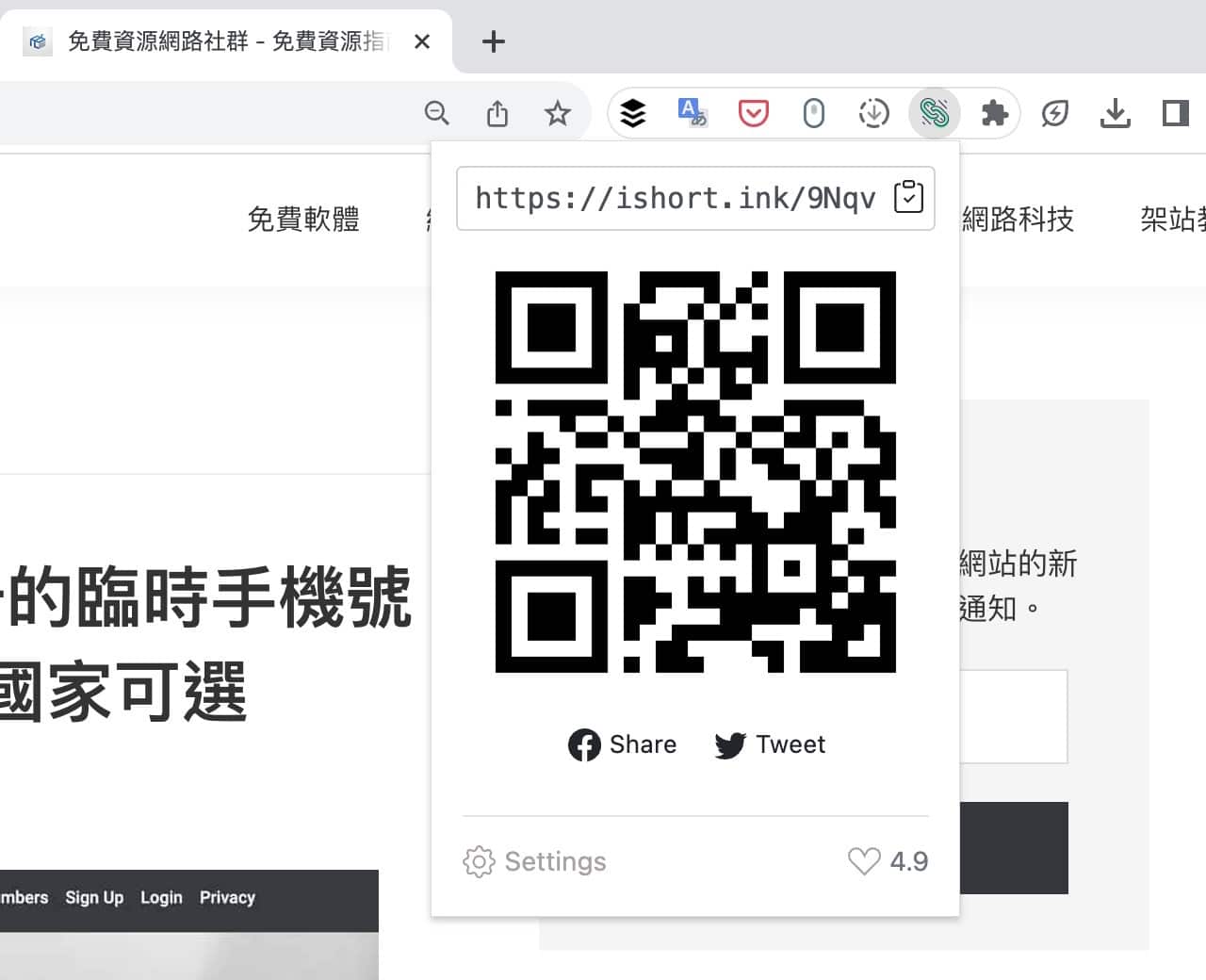Click the share page icon in address bar
Image resolution: width=1206 pixels, height=980 pixels.
click(x=497, y=114)
